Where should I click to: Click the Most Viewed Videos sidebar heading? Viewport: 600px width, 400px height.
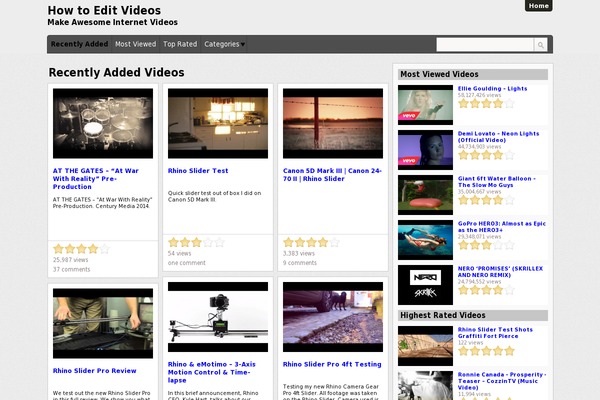click(473, 74)
